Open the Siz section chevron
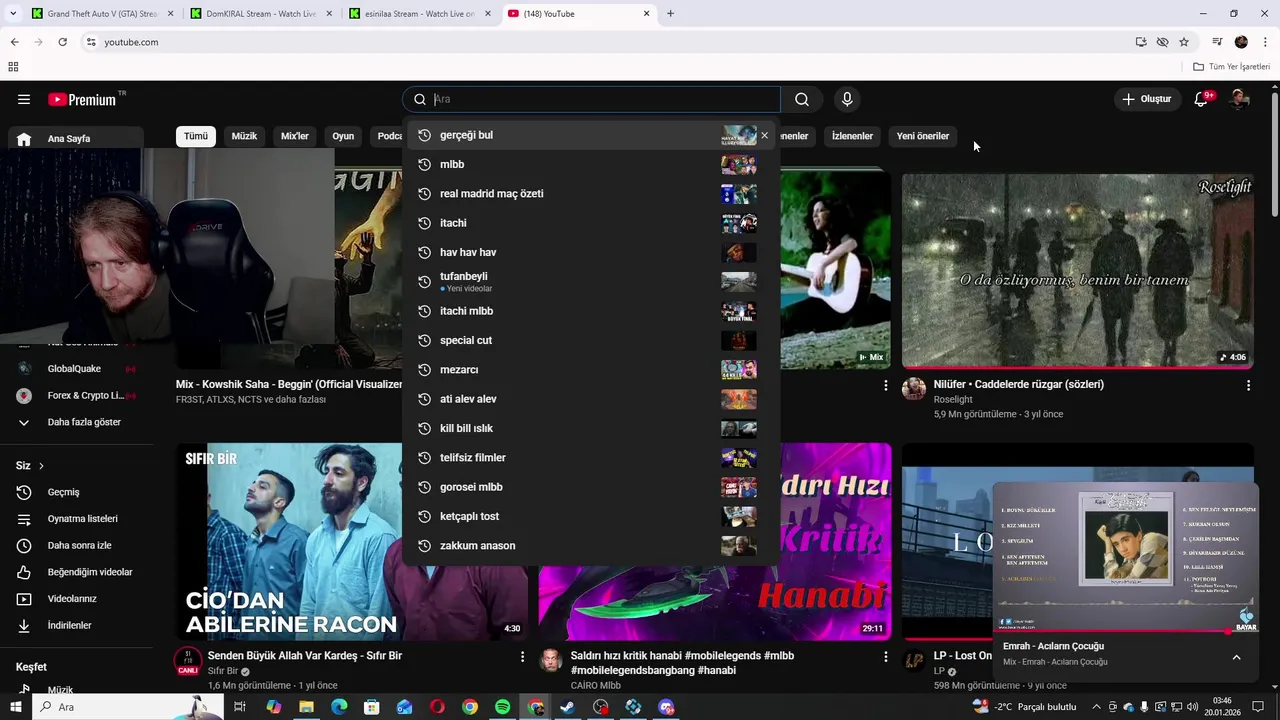The height and width of the screenshot is (720, 1280). tap(41, 466)
